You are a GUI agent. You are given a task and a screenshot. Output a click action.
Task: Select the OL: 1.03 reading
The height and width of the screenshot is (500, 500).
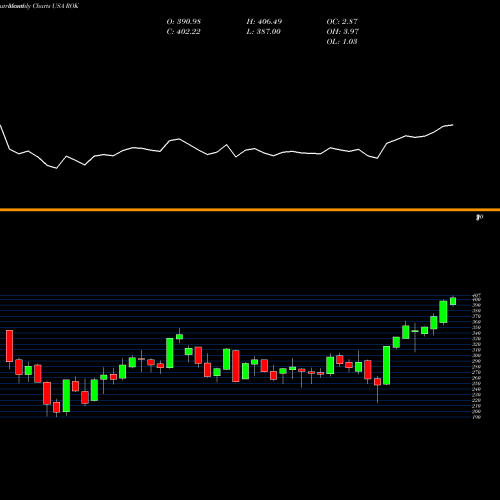(x=342, y=42)
